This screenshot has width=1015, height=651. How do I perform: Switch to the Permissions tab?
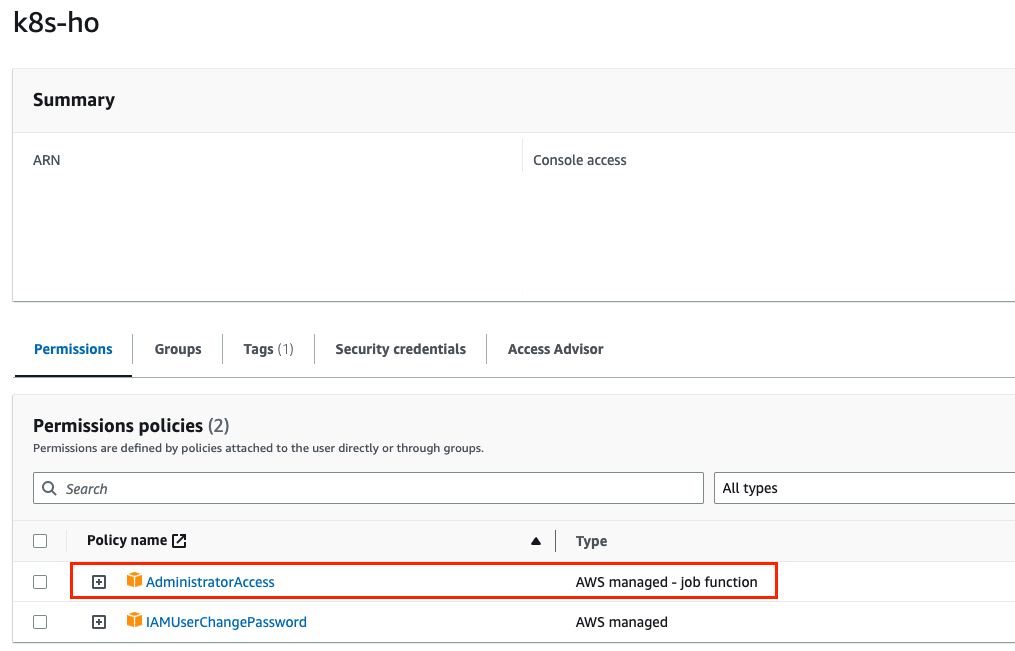[x=73, y=349]
